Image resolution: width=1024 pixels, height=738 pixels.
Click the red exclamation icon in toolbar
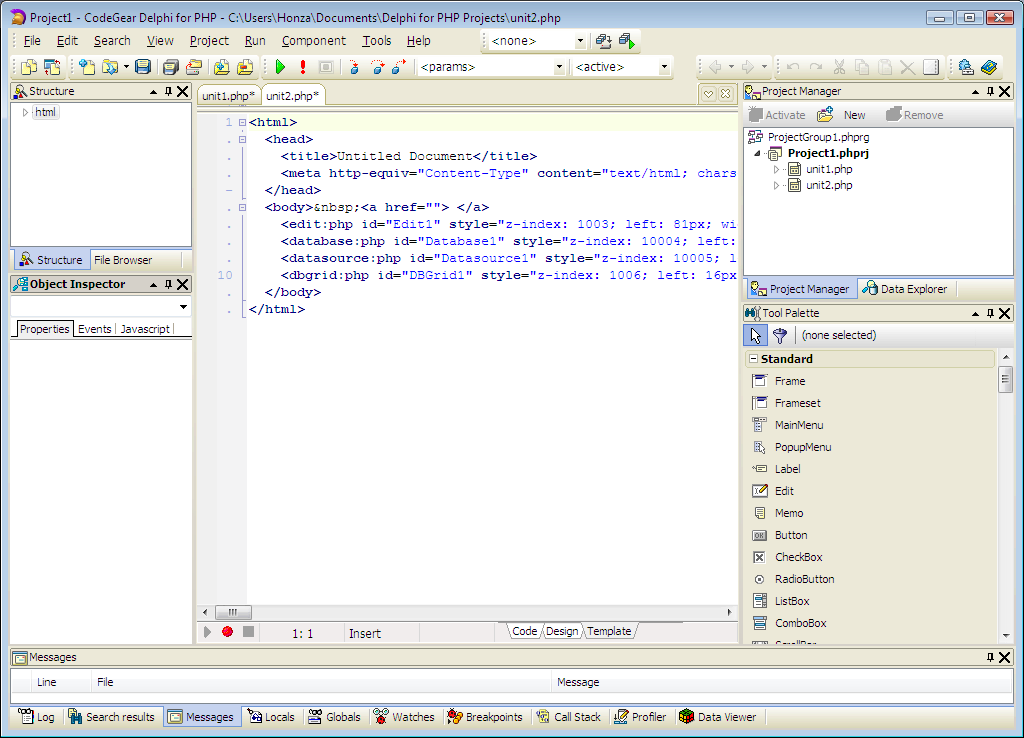pyautogui.click(x=303, y=67)
